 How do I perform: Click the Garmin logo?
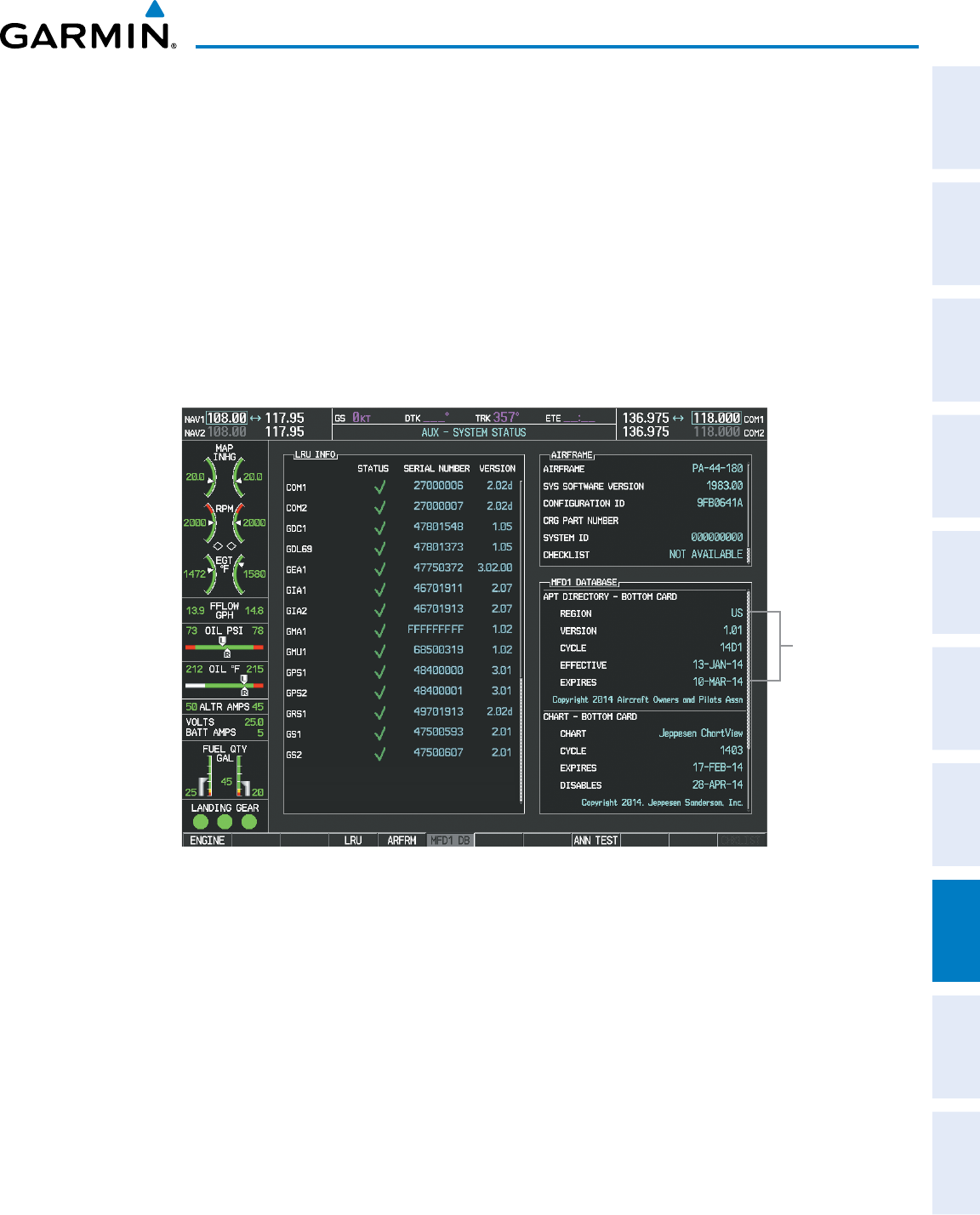pyautogui.click(x=88, y=26)
